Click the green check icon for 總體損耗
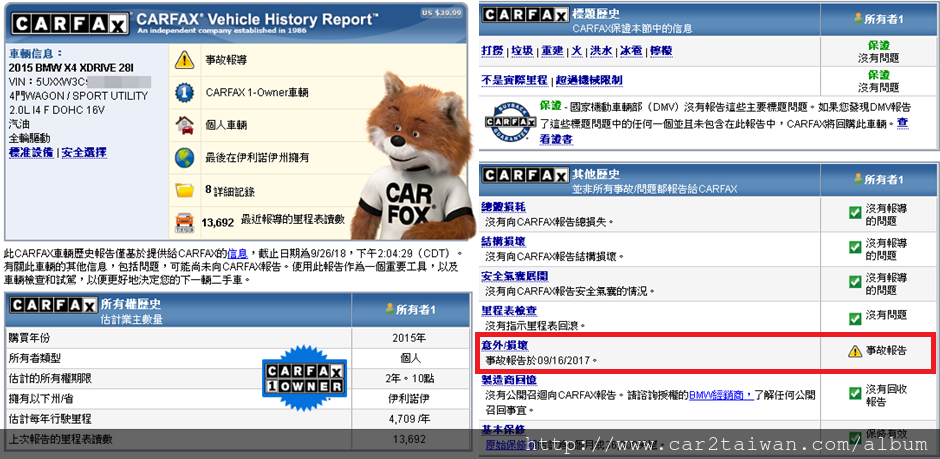The width and height of the screenshot is (940, 459). [855, 212]
